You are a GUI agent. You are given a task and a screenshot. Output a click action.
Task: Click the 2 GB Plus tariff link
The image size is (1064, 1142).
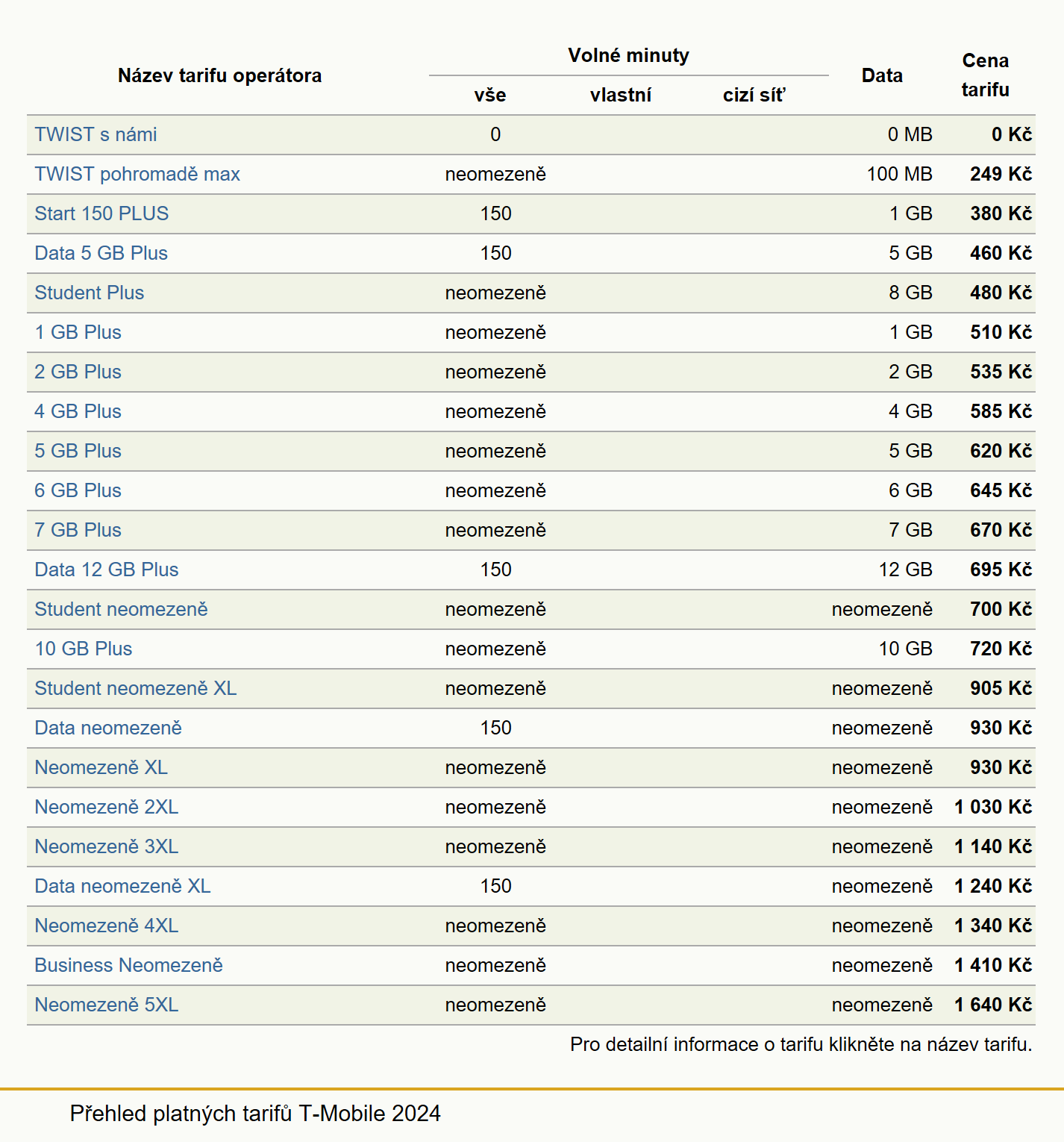coord(78,372)
